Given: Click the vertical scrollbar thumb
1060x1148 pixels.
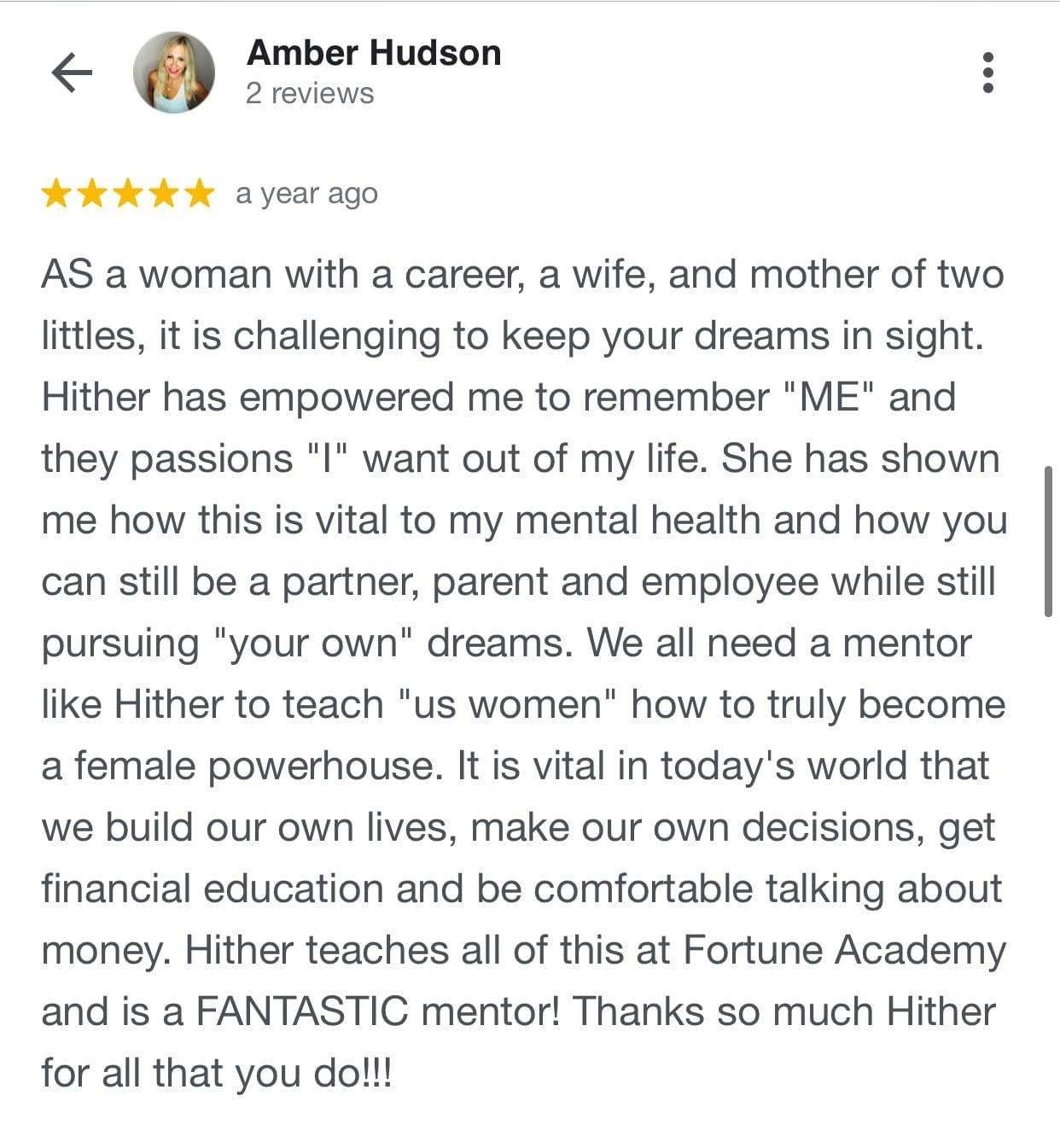Looking at the screenshot, I should coord(1048,540).
